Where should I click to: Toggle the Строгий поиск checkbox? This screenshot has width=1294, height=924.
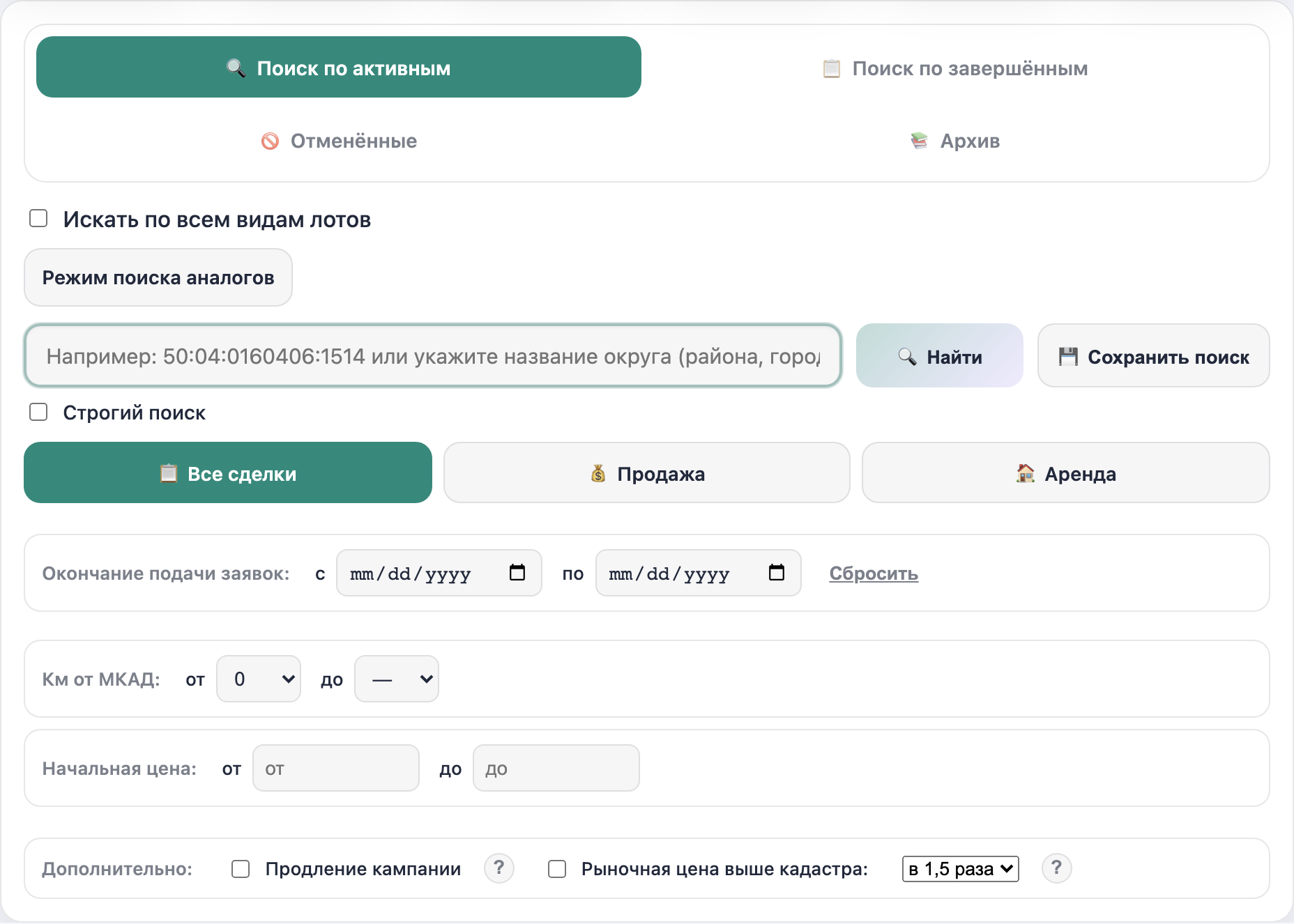[x=38, y=412]
